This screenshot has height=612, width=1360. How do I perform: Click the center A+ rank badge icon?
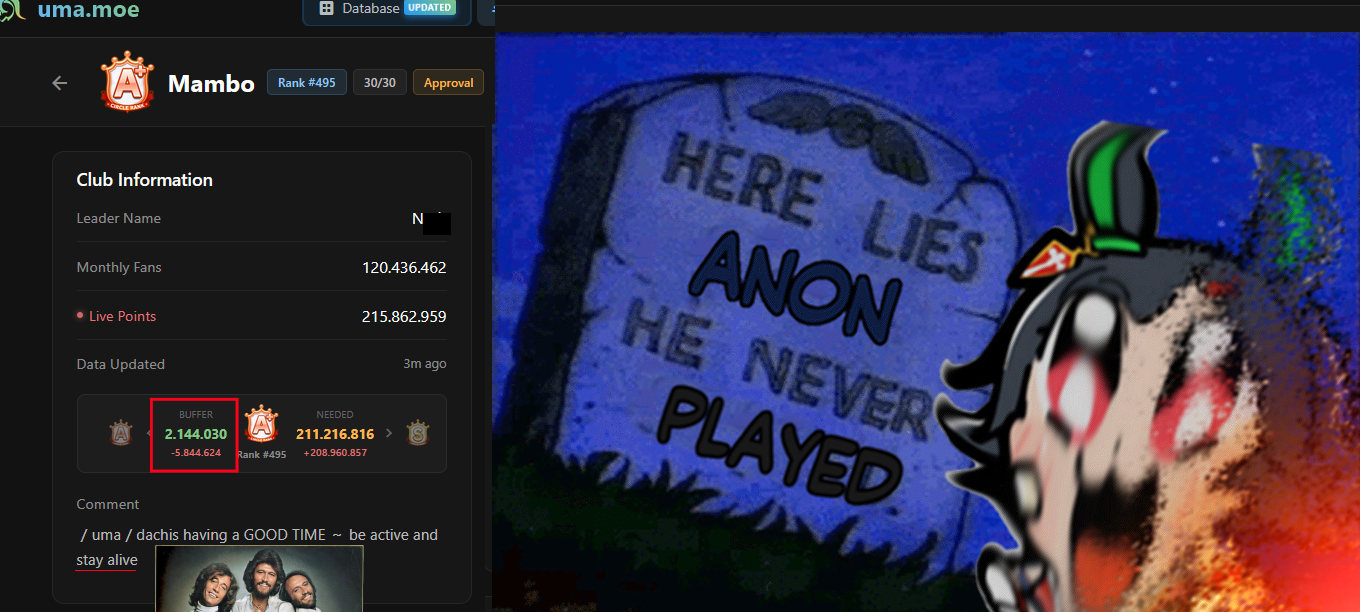tap(262, 426)
